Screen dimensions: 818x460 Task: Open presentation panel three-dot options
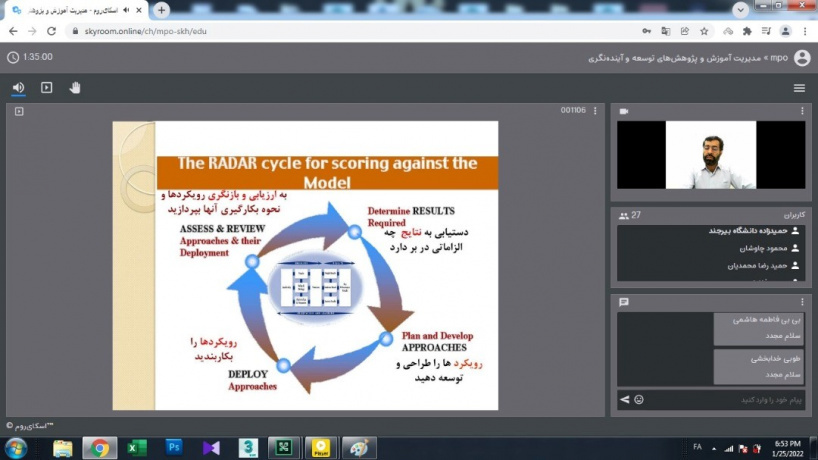coord(596,111)
